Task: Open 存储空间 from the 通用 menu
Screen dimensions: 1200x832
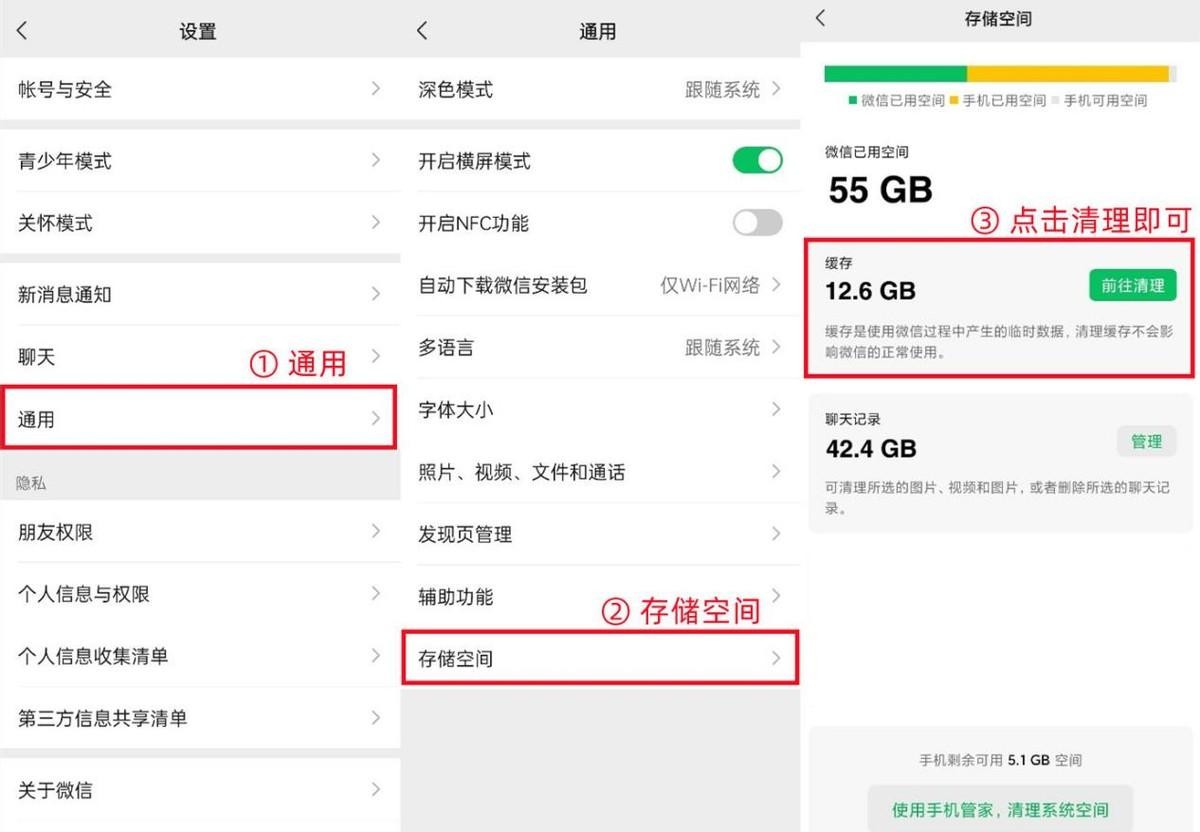Action: (x=600, y=658)
